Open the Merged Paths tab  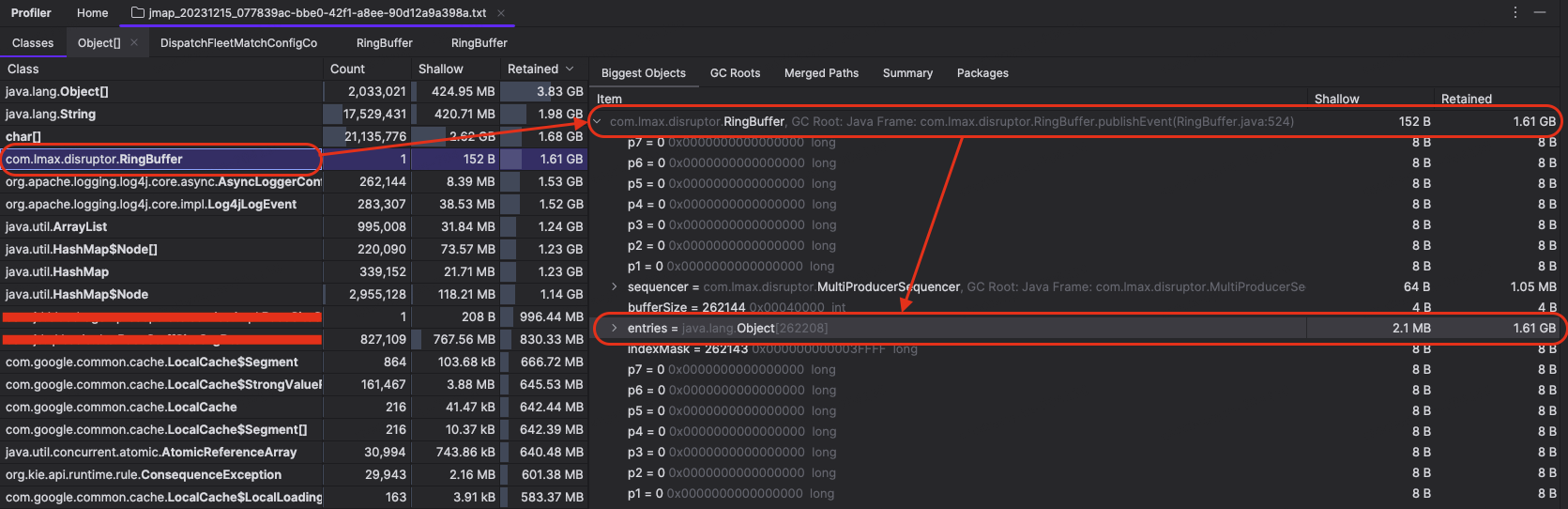pyautogui.click(x=821, y=72)
